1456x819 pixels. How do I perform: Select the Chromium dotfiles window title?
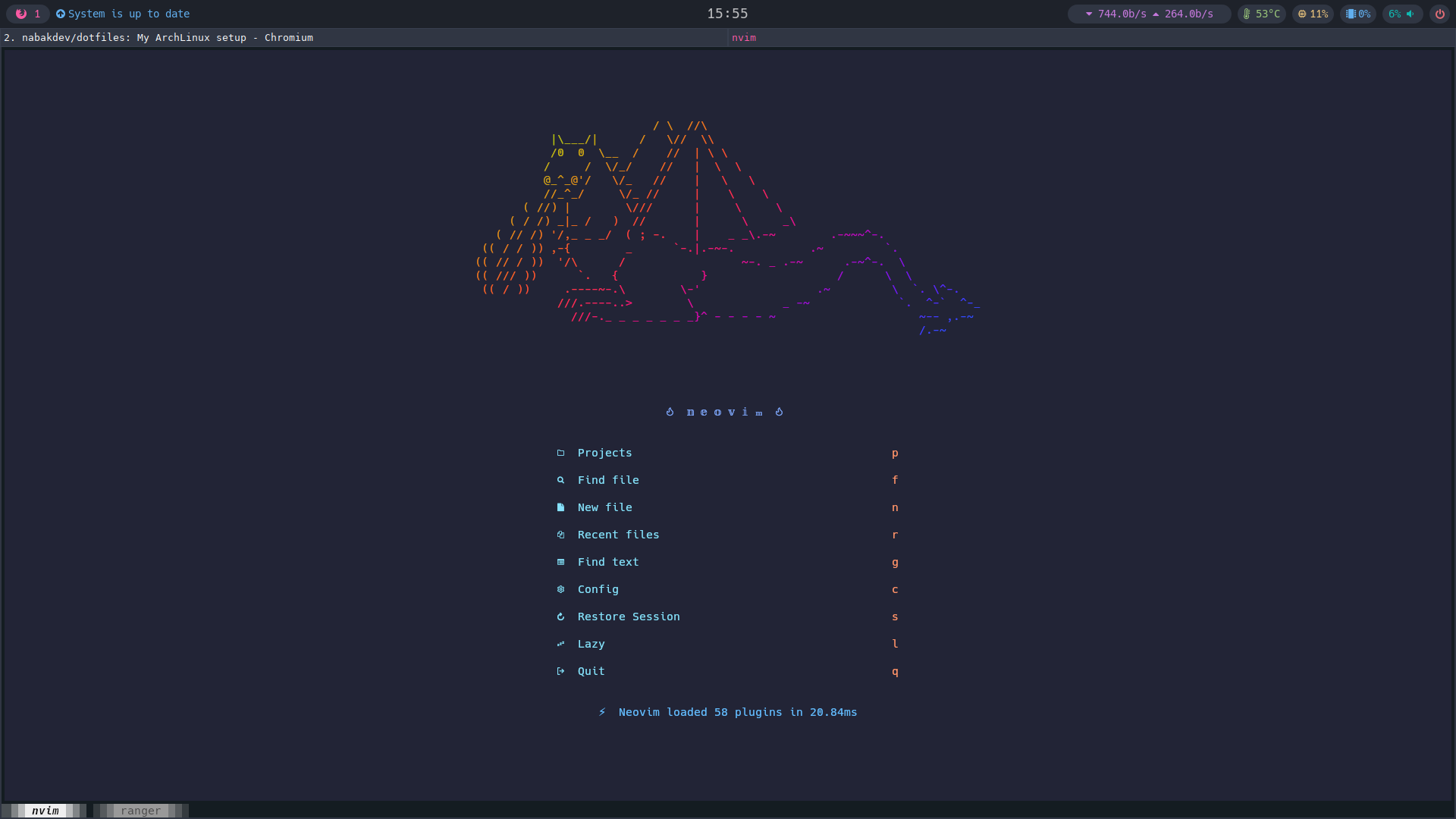[x=158, y=37]
